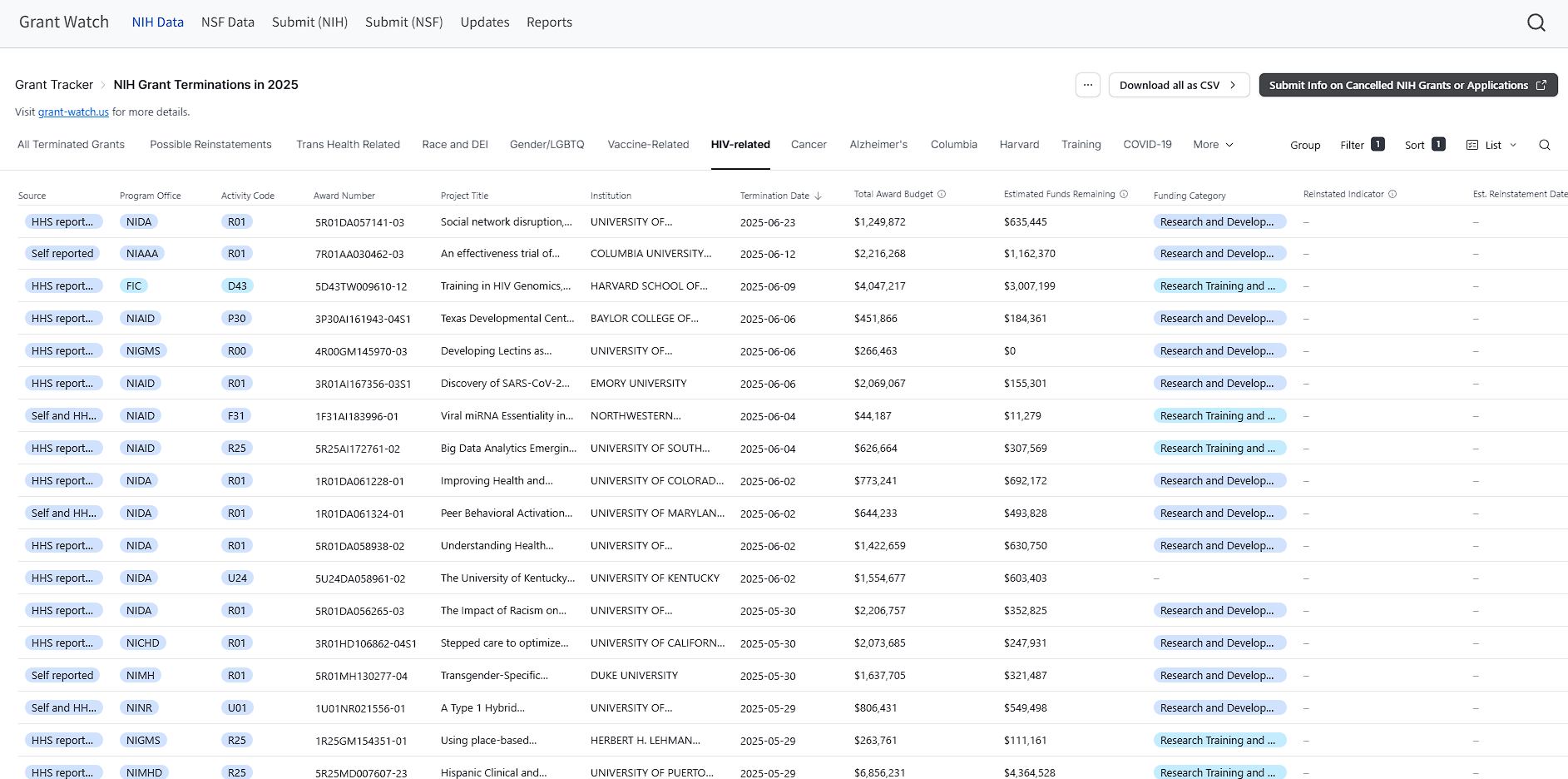Open the Submit (NIH) nav item
The width and height of the screenshot is (1568, 779).
(309, 22)
